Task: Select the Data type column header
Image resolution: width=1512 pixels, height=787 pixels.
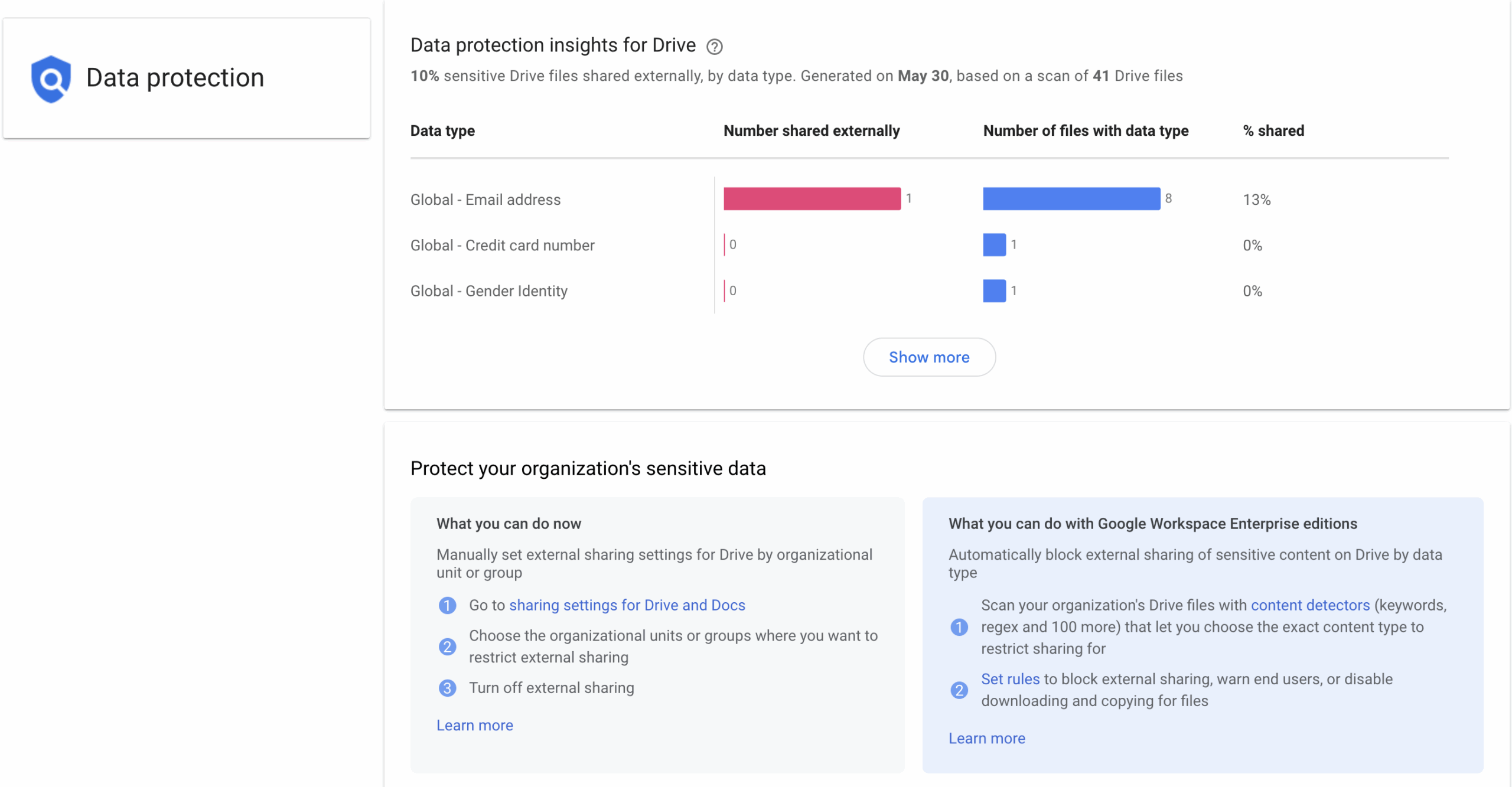Action: pos(442,130)
